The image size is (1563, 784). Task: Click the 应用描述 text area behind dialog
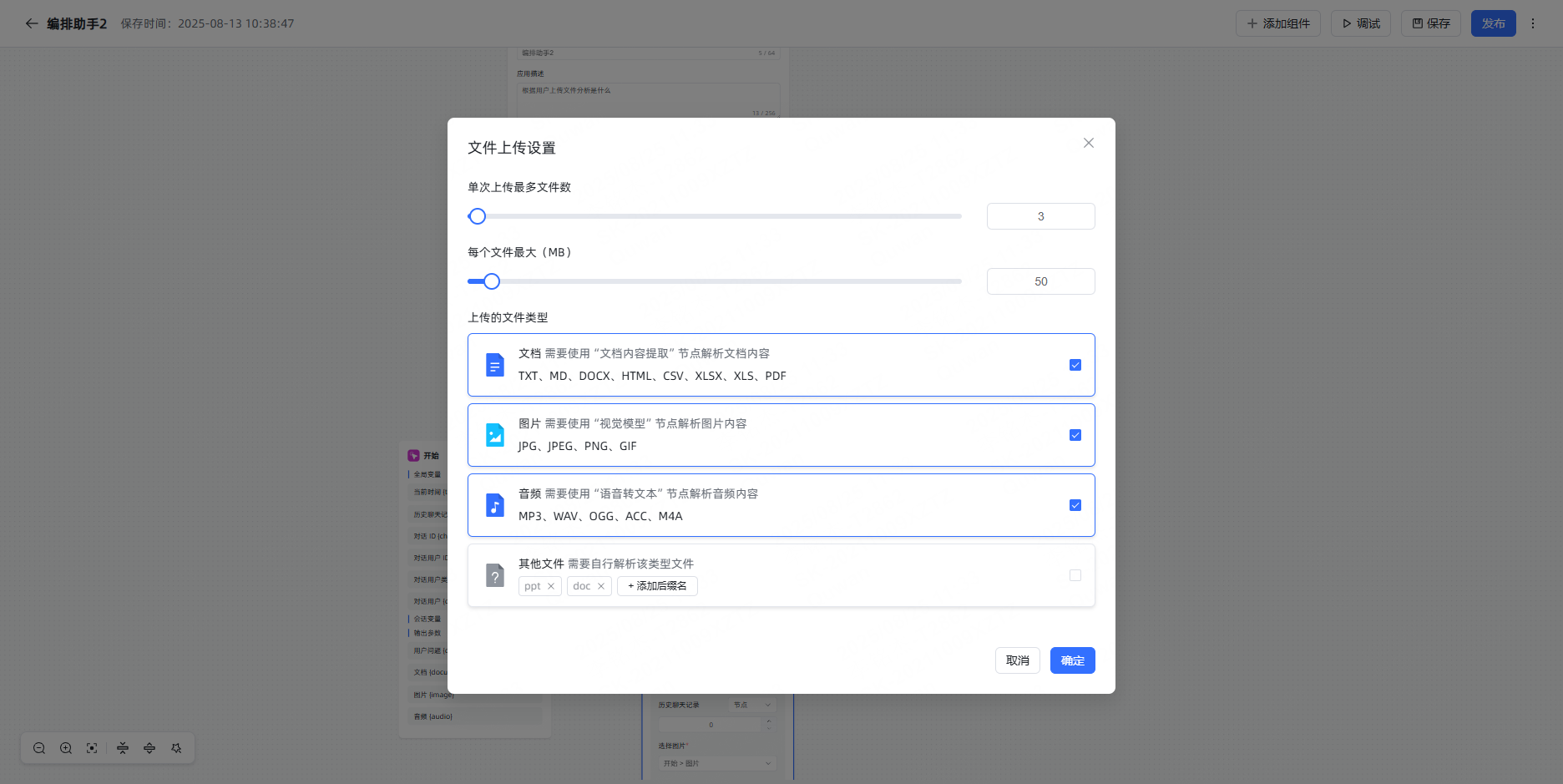[x=648, y=100]
